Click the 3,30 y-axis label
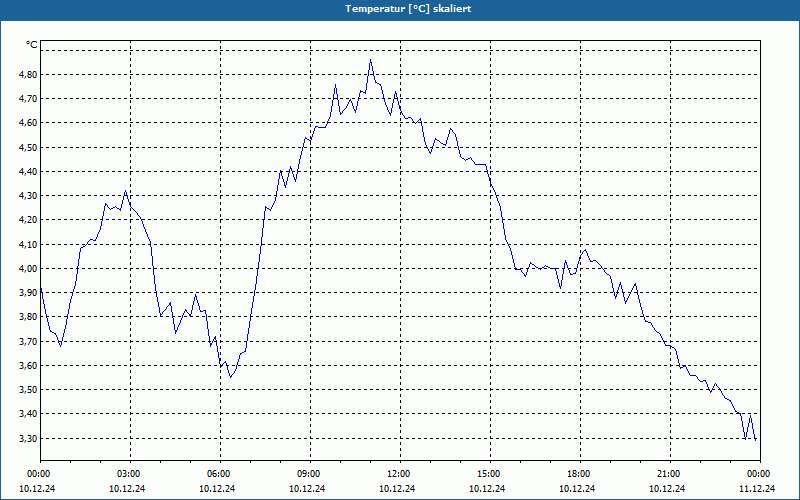Viewport: 800px width, 500px height. [29, 438]
